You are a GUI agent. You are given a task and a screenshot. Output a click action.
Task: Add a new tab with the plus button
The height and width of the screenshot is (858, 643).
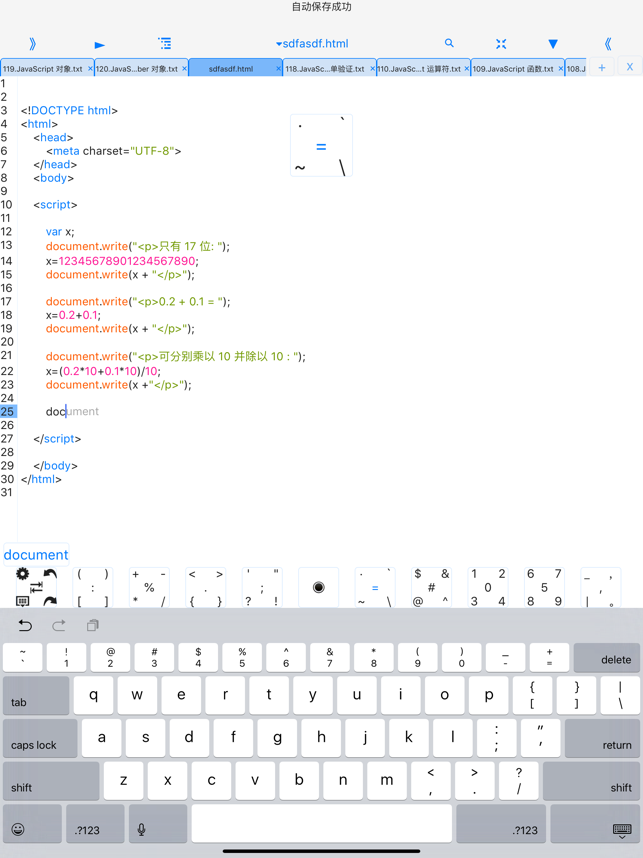[x=601, y=67]
